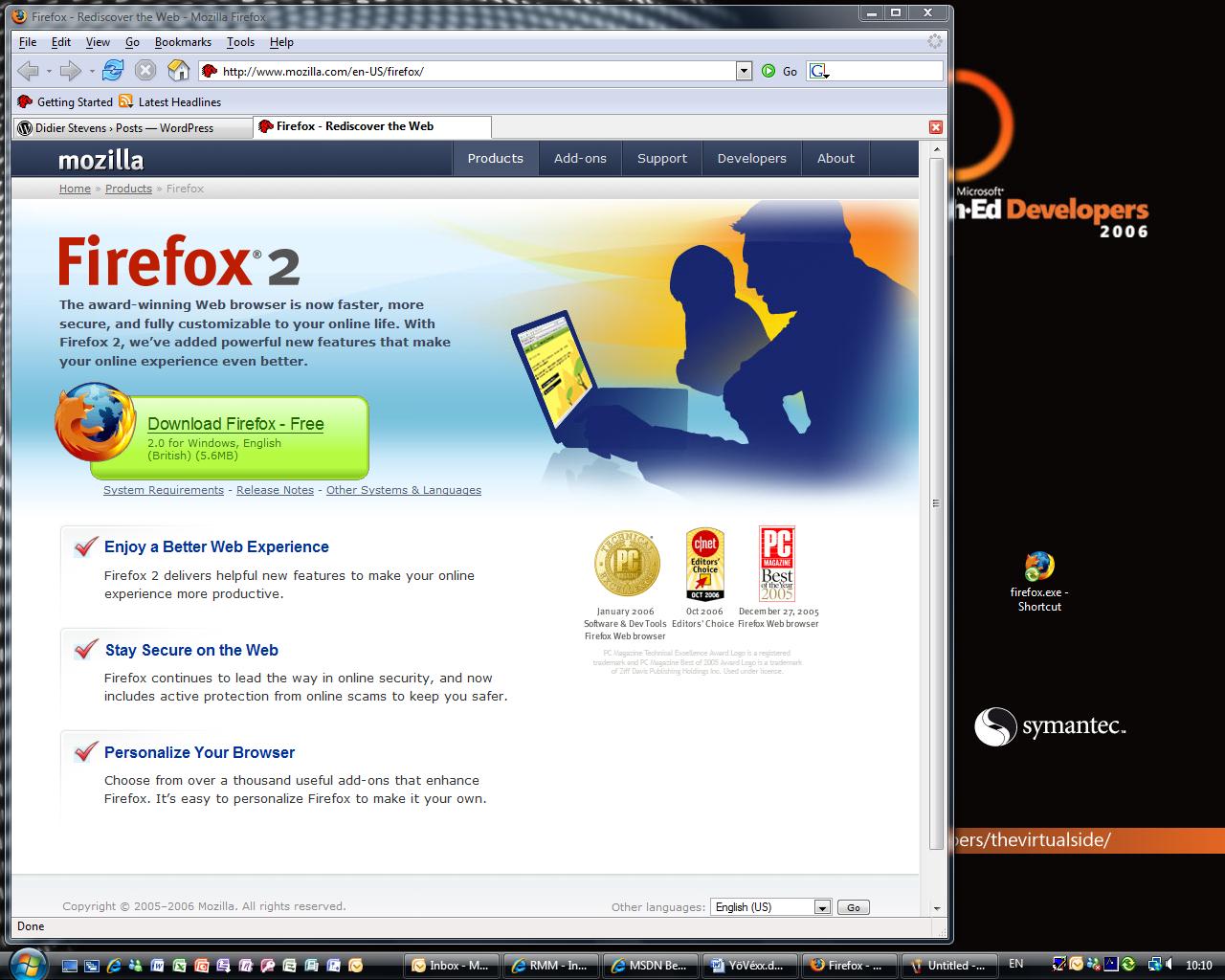Close the current tab with red X
The height and width of the screenshot is (980, 1225).
[936, 127]
